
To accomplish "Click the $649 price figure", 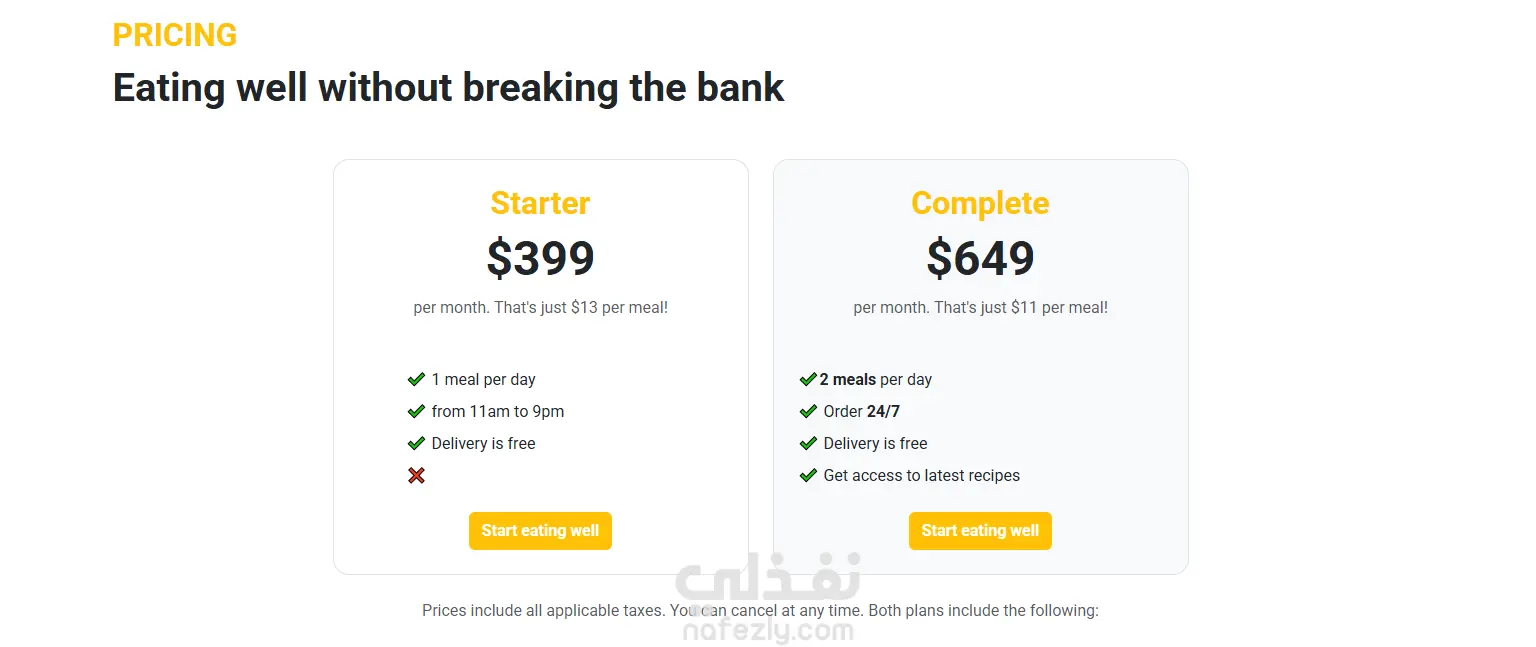I will click(980, 258).
